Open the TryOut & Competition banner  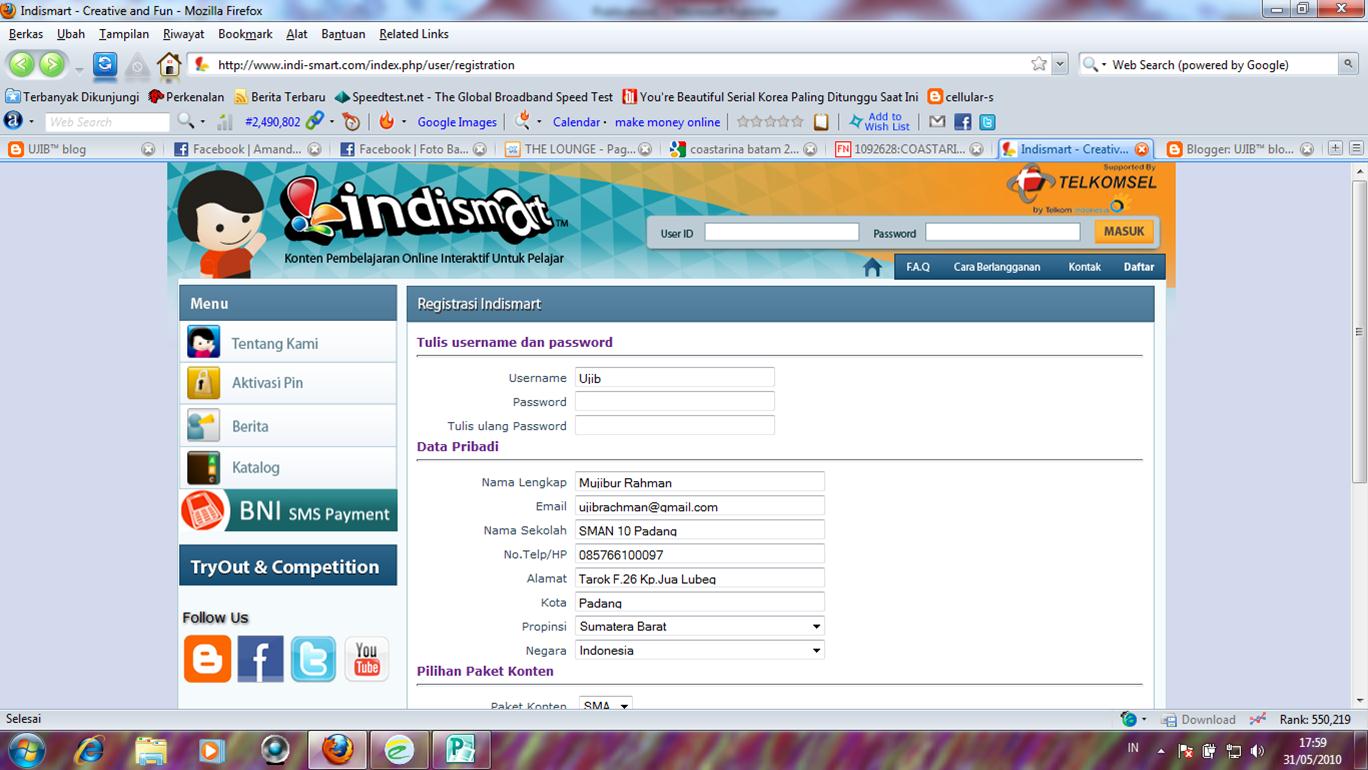click(288, 566)
